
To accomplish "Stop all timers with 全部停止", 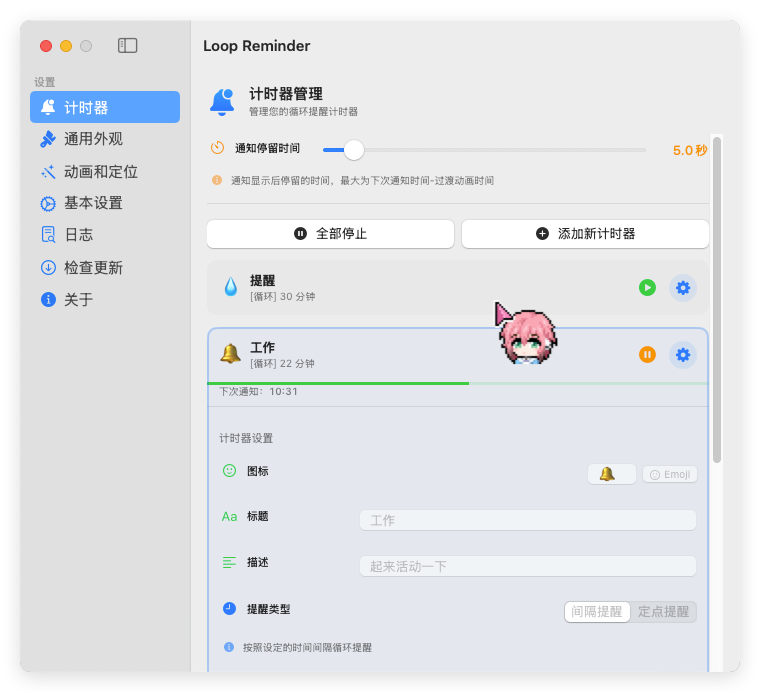I will (x=331, y=234).
